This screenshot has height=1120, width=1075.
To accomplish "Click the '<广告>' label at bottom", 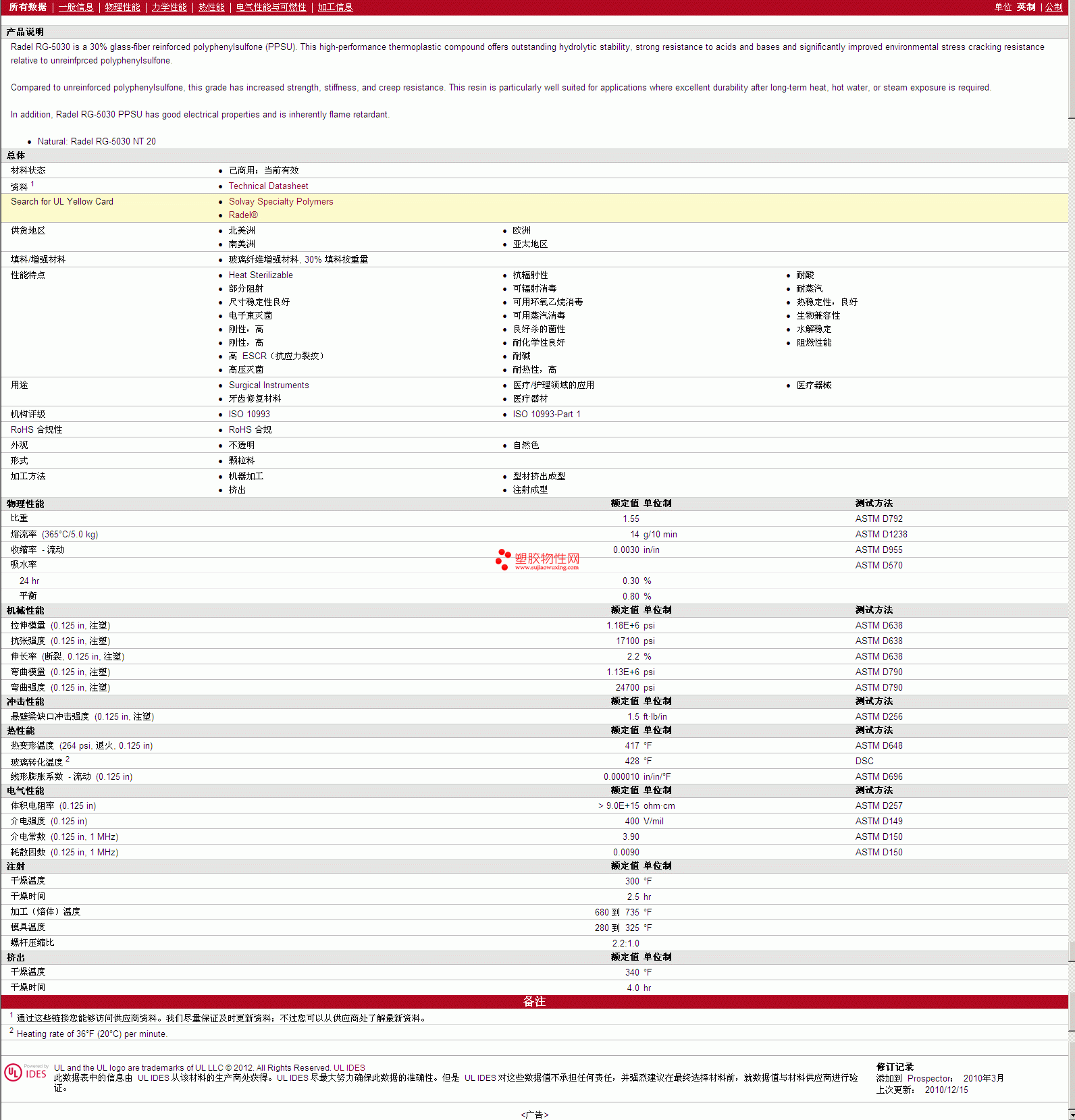I will point(534,1115).
